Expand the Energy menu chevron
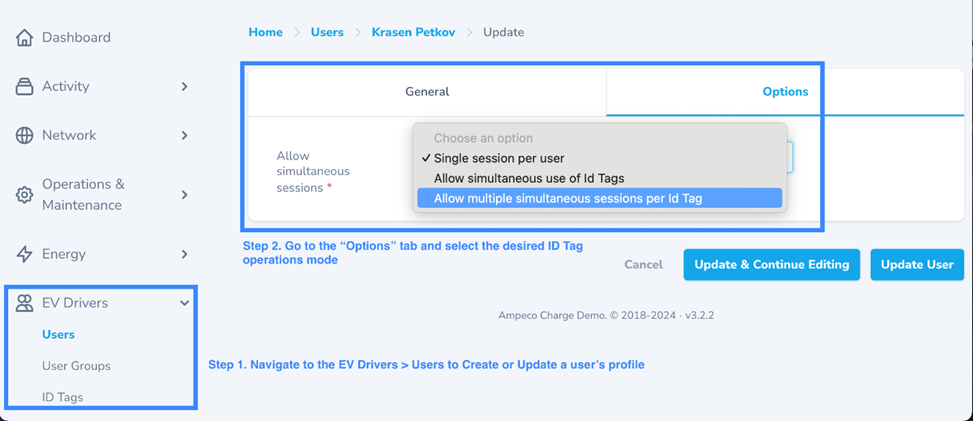 (184, 254)
